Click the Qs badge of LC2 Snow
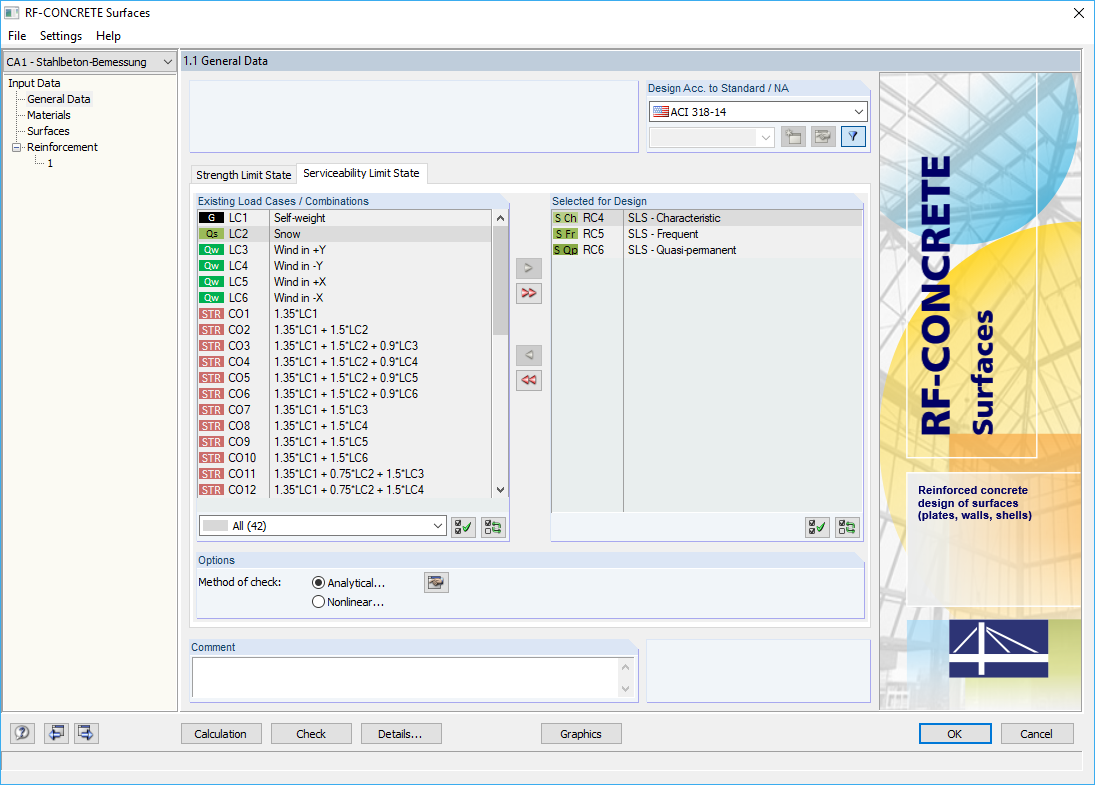 (x=212, y=234)
